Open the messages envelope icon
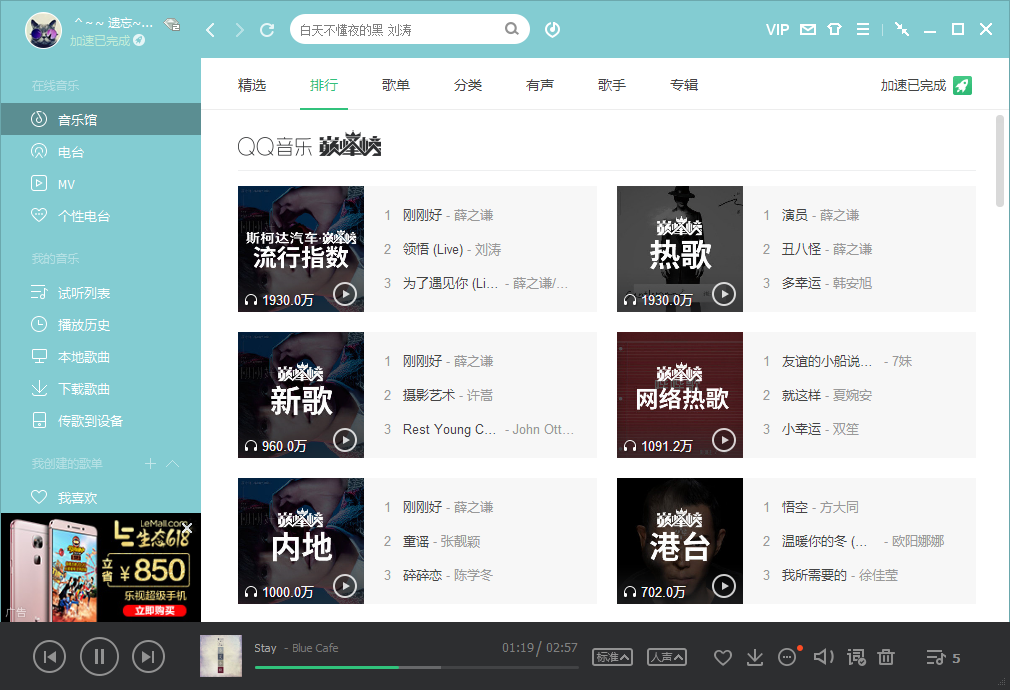This screenshot has width=1010, height=690. [808, 30]
